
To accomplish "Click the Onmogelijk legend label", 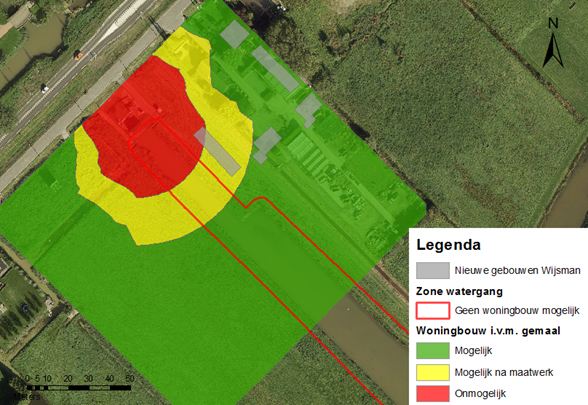I will point(480,394).
